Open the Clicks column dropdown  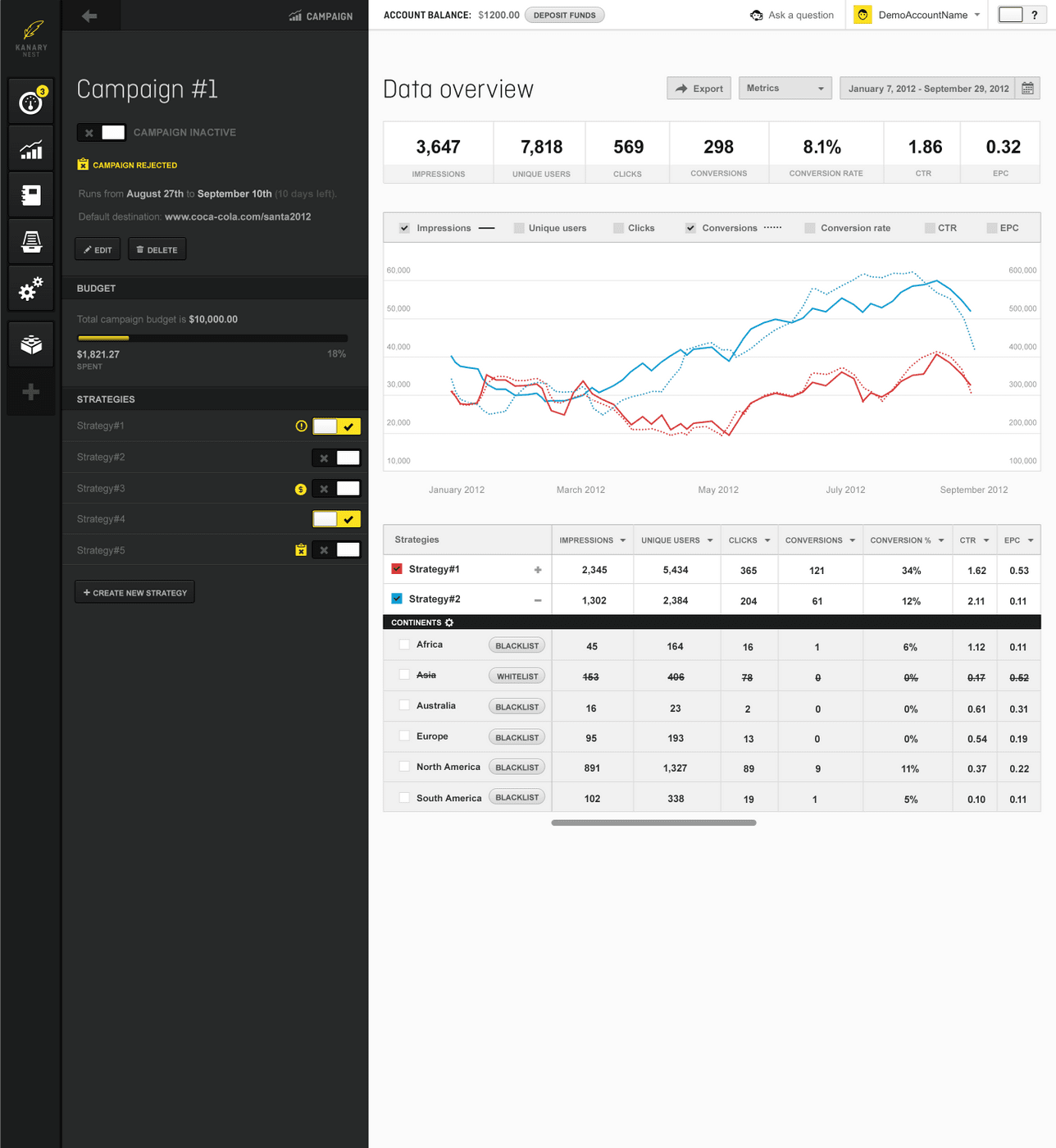click(767, 540)
